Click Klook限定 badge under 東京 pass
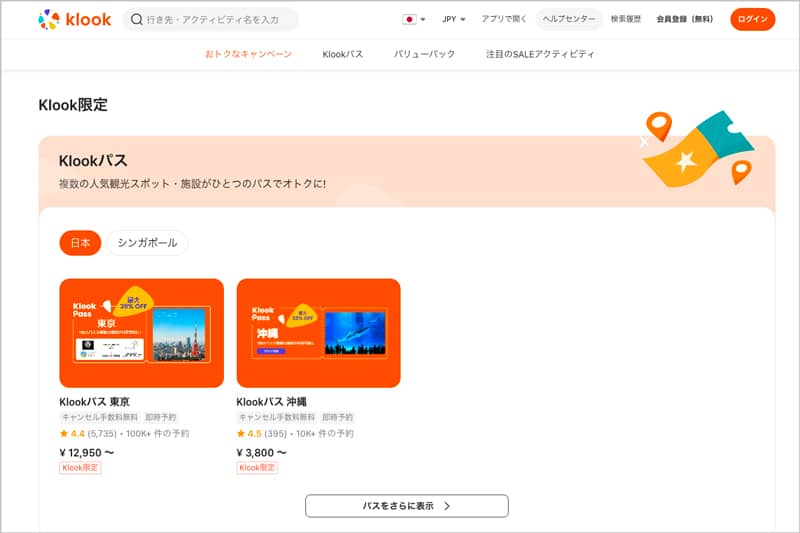 click(80, 468)
